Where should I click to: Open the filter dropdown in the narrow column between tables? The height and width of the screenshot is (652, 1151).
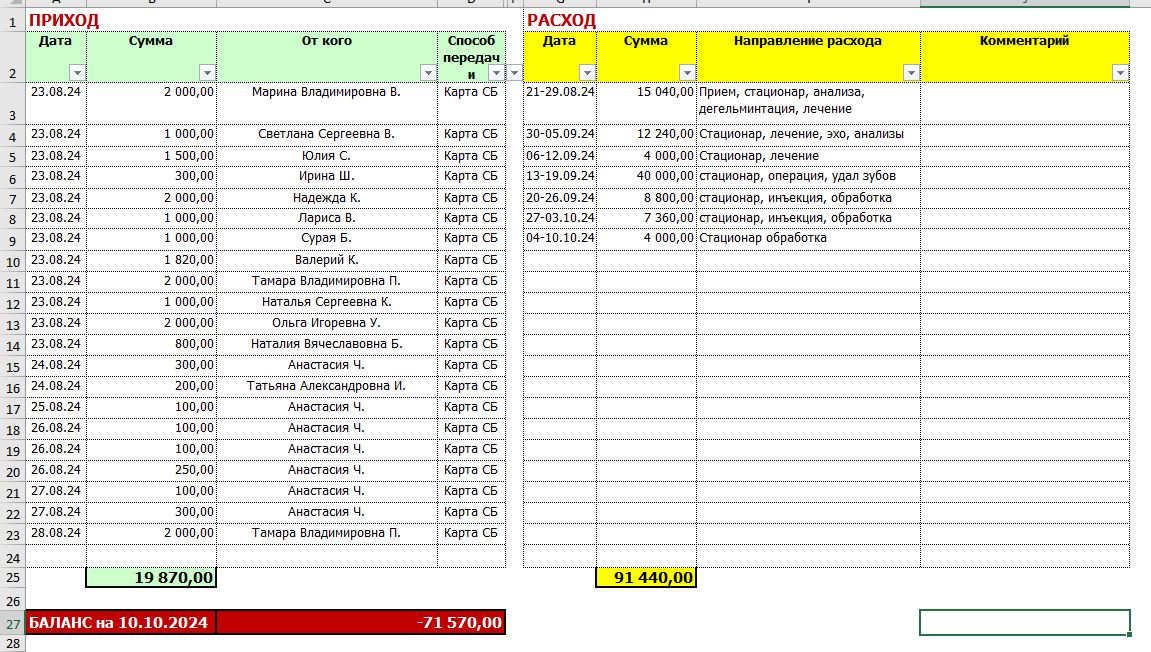tap(514, 73)
